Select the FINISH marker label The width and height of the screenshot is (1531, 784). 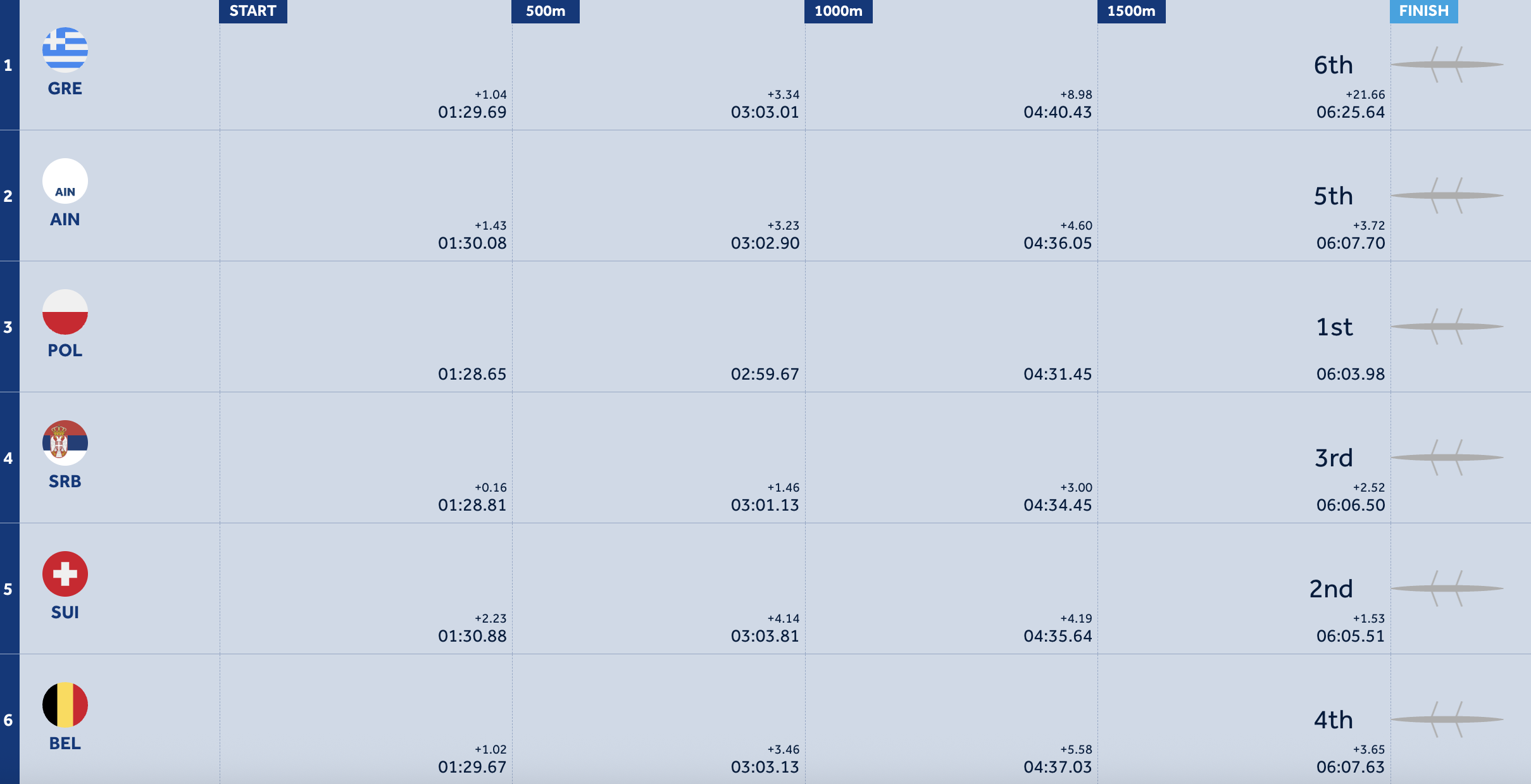click(x=1424, y=11)
